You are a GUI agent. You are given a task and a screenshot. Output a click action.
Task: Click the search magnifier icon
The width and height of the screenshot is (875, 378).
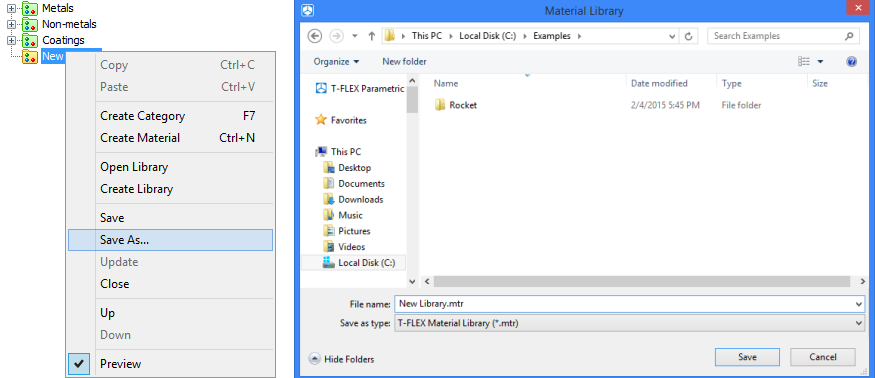coord(849,36)
